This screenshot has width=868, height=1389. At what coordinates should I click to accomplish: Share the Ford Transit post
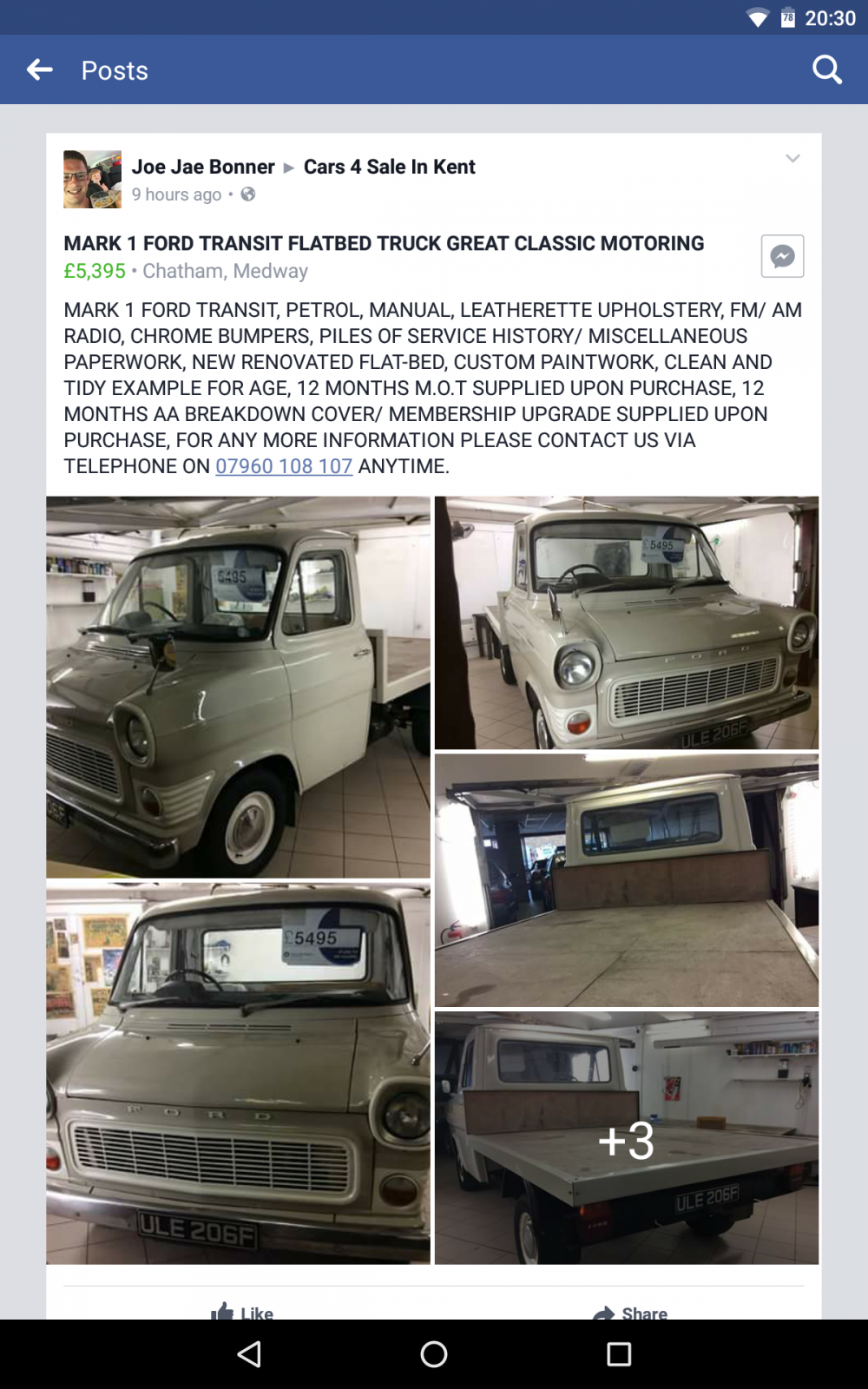point(630,1312)
